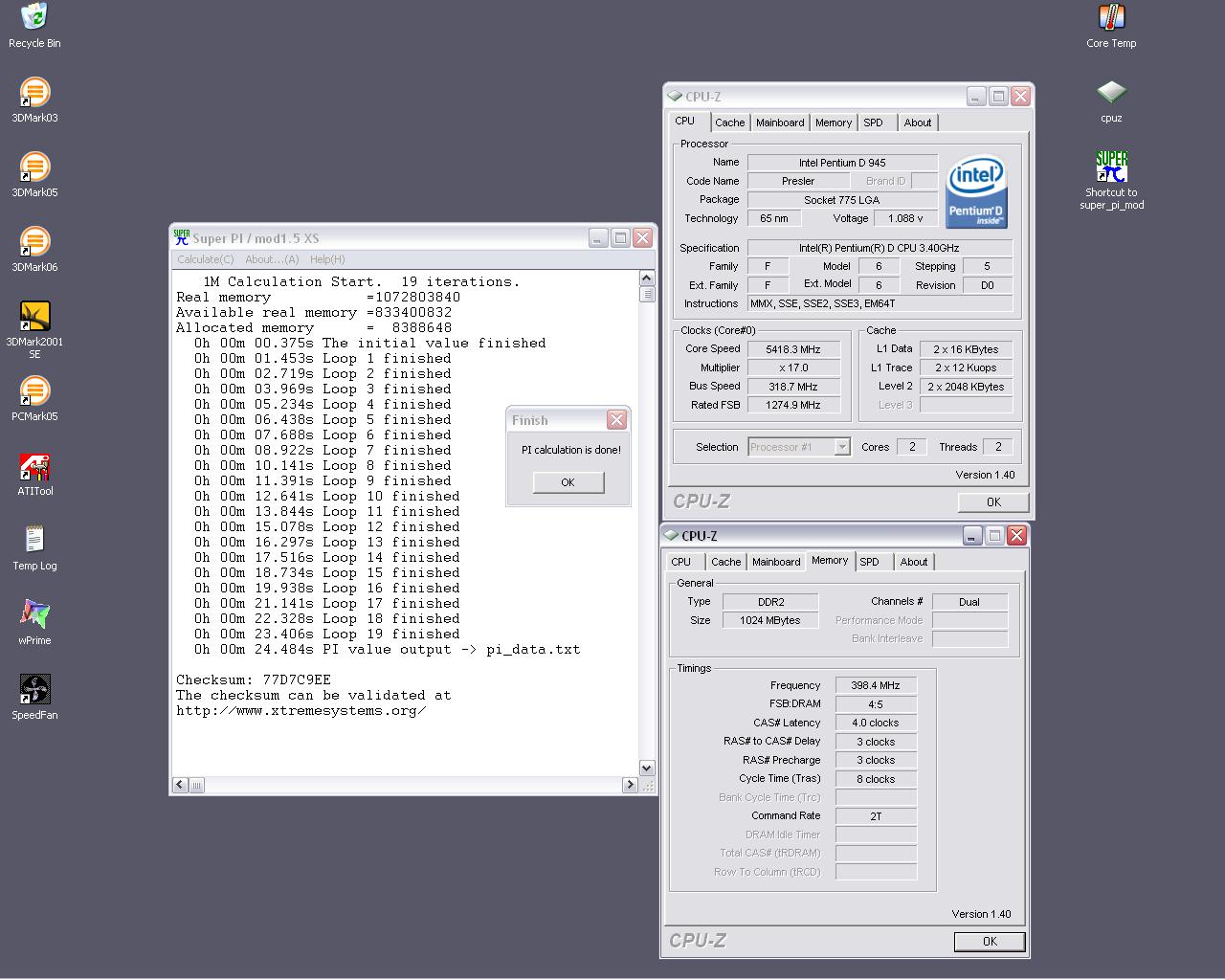Open the Help(H) menu in Super PI

tap(327, 259)
